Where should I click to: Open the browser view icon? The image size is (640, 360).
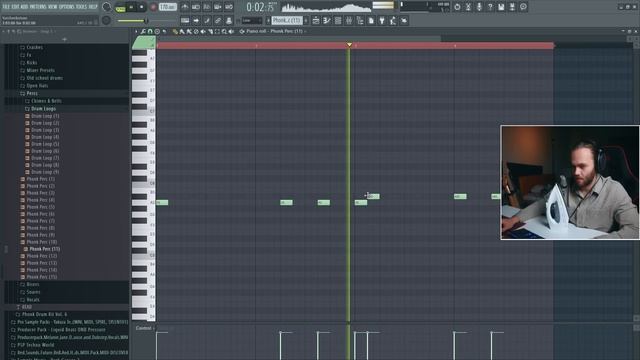(360, 20)
